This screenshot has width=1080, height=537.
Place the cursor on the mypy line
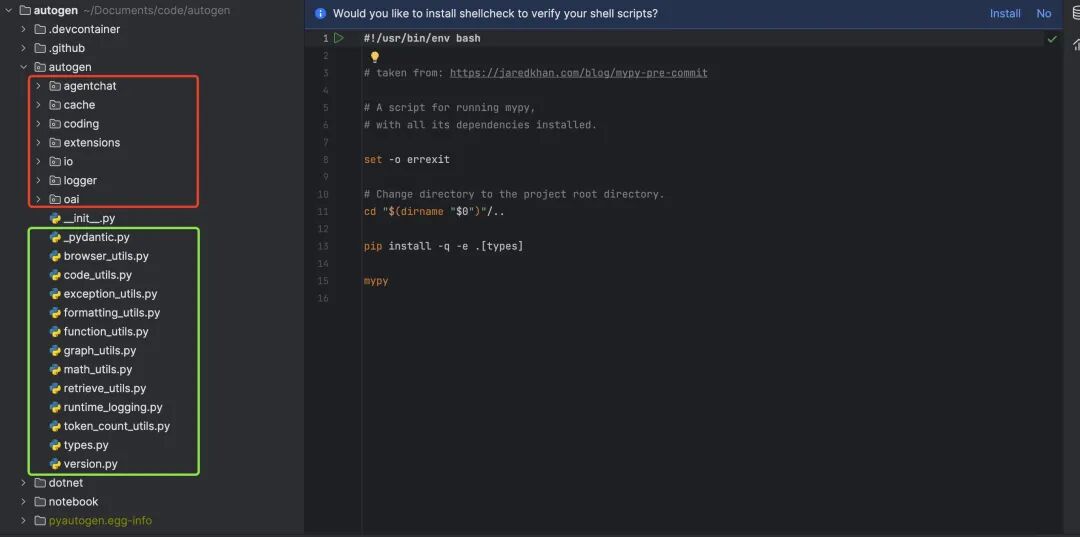tap(376, 281)
